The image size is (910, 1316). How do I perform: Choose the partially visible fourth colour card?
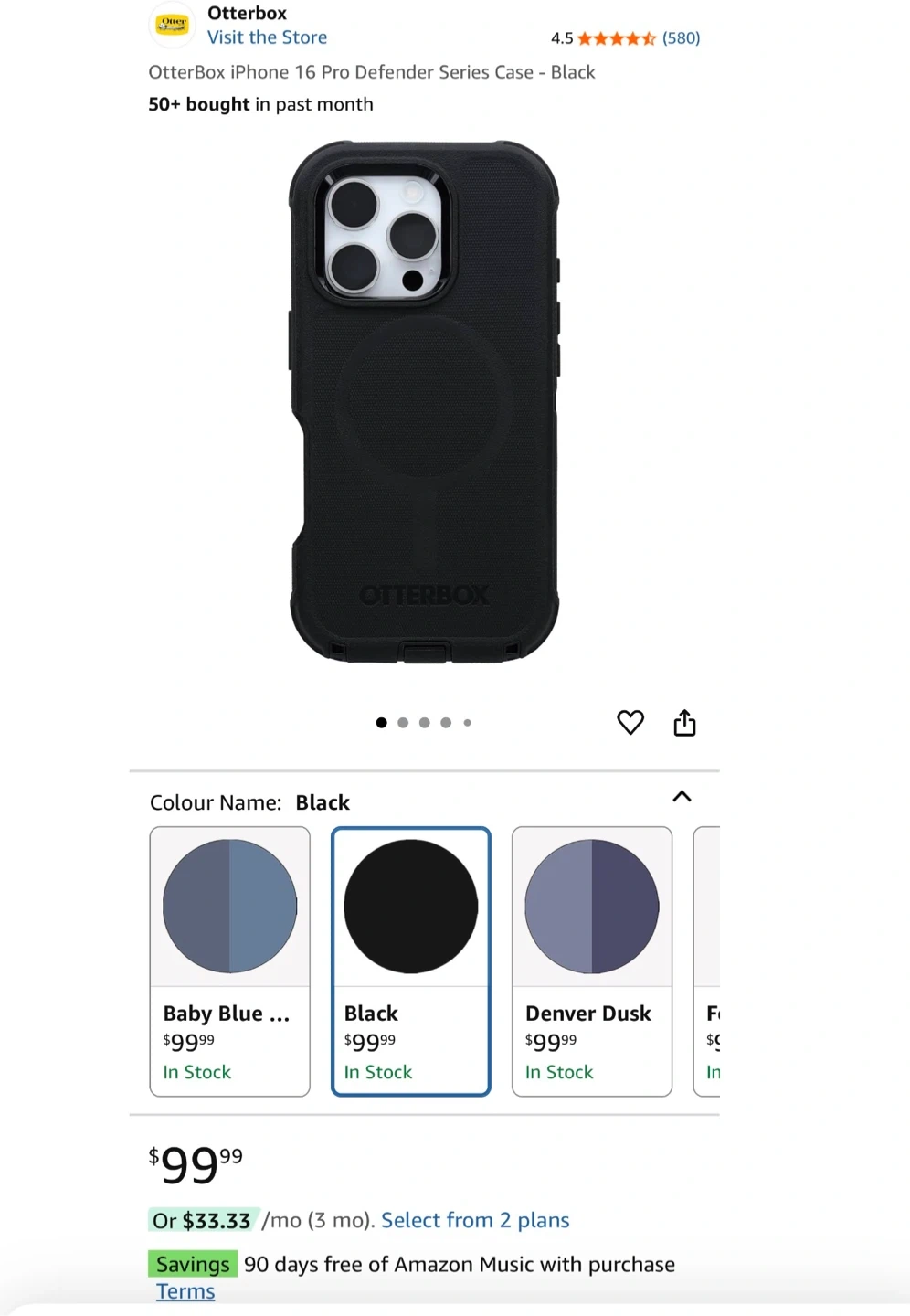(707, 961)
